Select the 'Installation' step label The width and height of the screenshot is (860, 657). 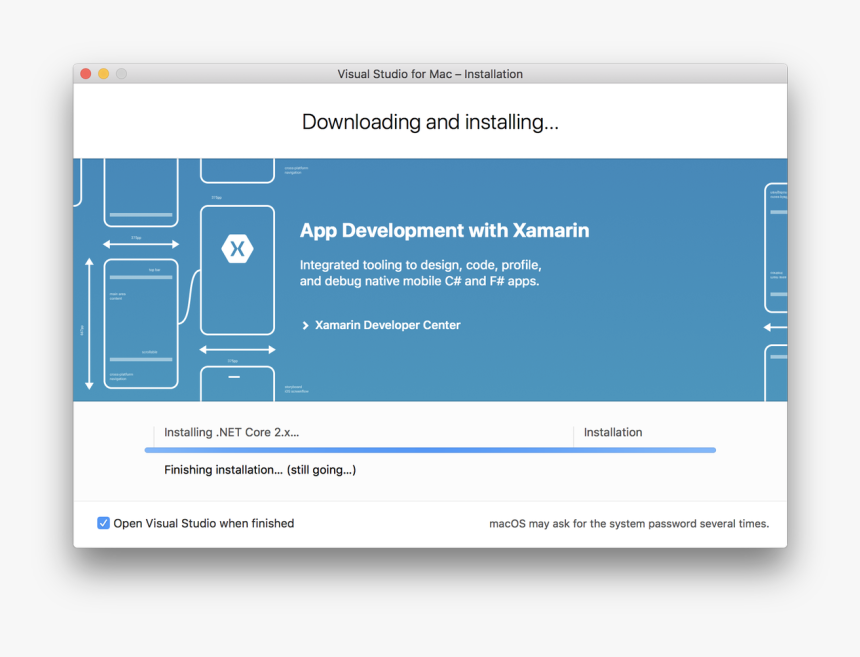click(x=612, y=433)
